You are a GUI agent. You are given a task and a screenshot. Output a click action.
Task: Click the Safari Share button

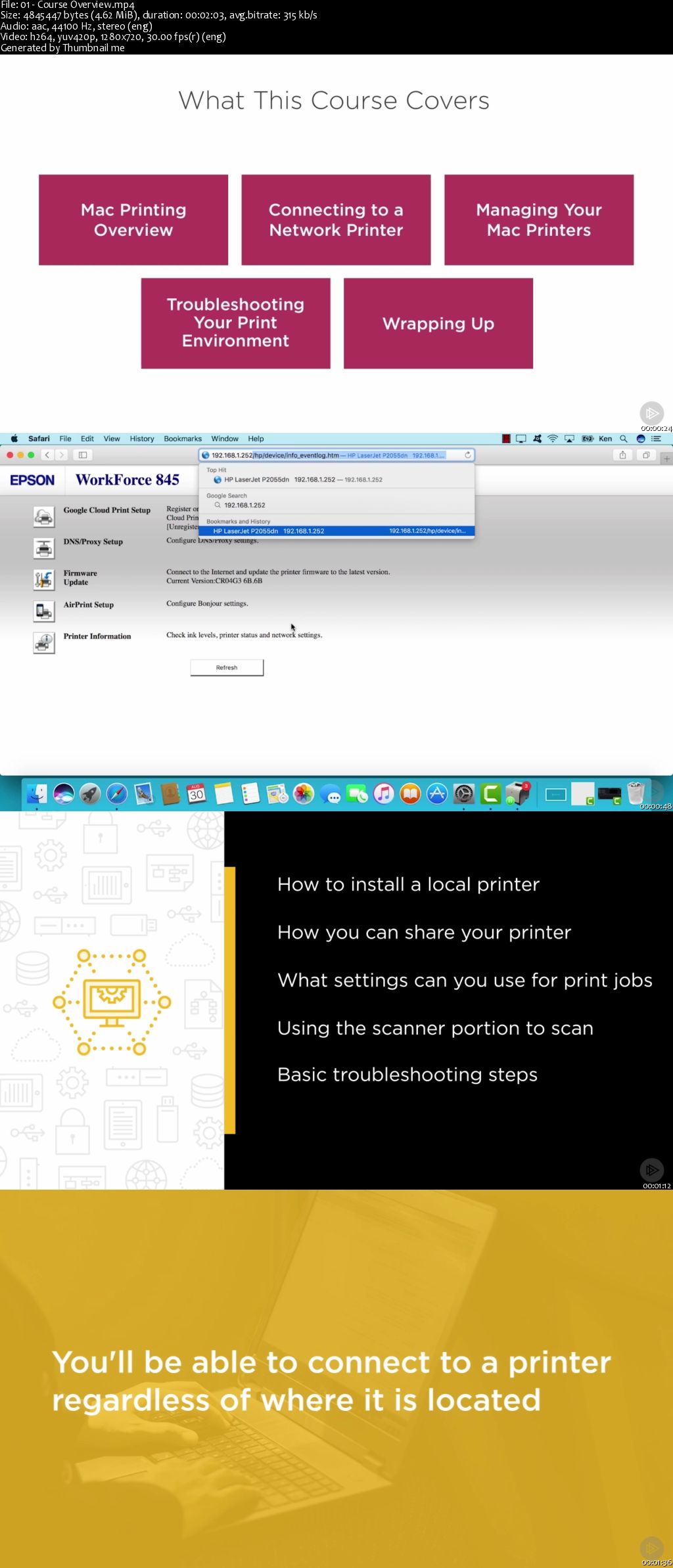tap(622, 455)
